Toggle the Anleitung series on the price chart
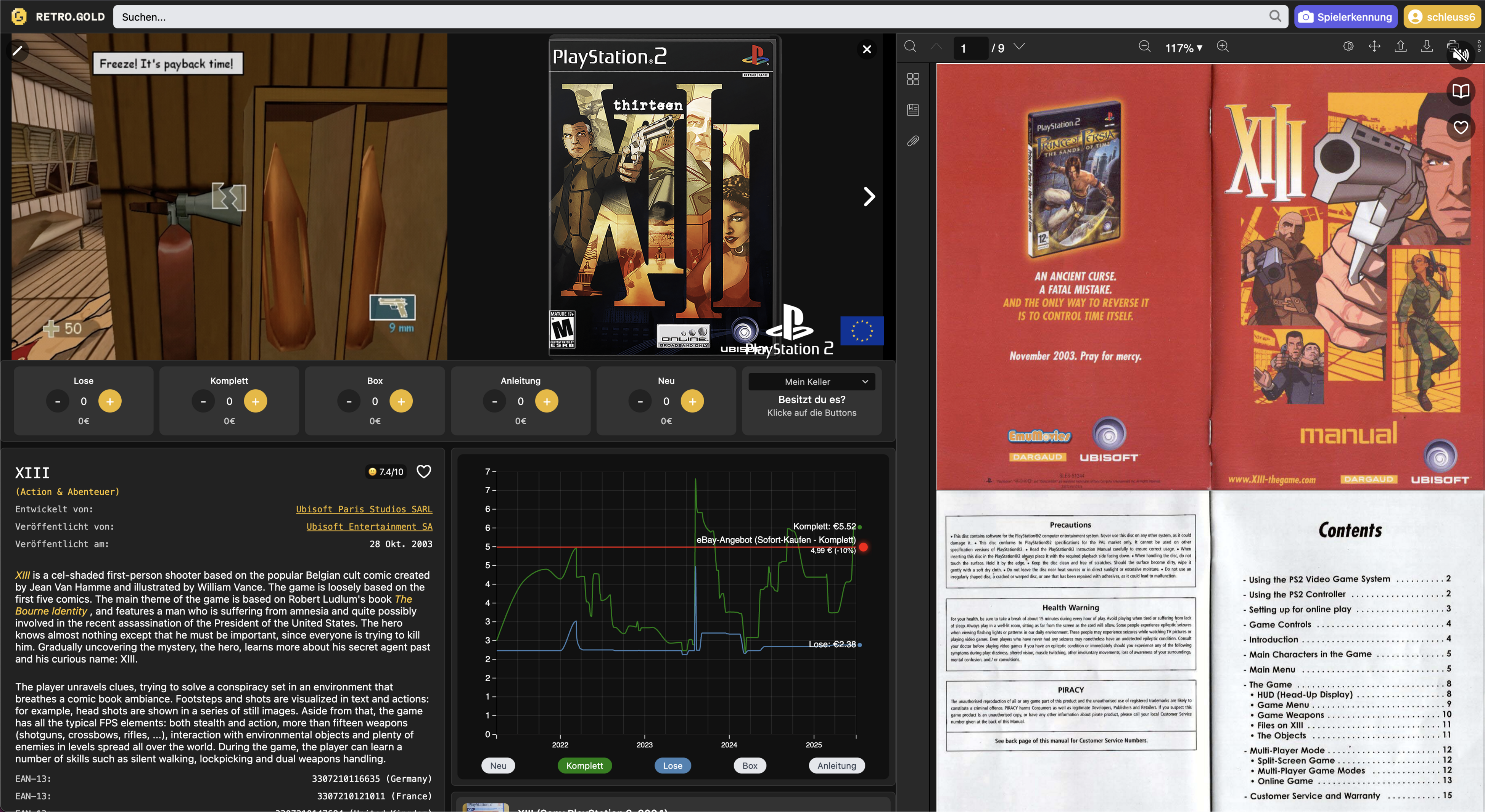1485x812 pixels. coord(837,765)
